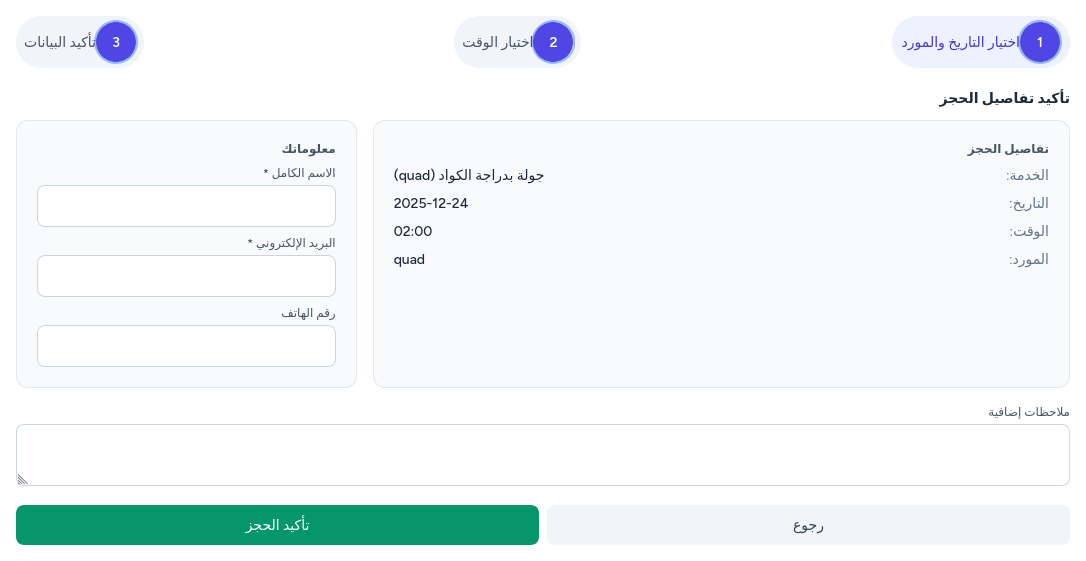Focus the 'الاسم الكامل' input field
1086x561 pixels.
tap(186, 206)
